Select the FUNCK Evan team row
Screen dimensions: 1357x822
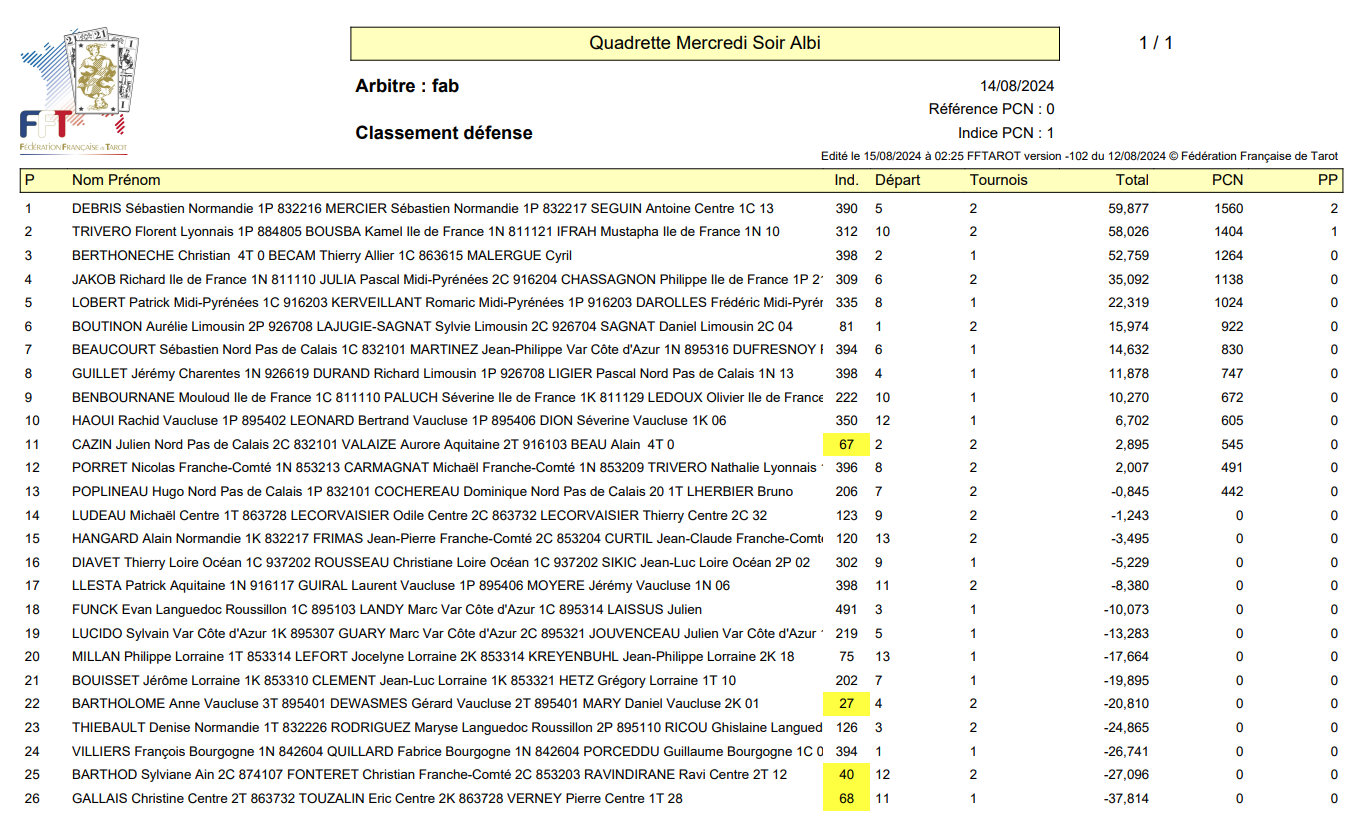[681, 610]
